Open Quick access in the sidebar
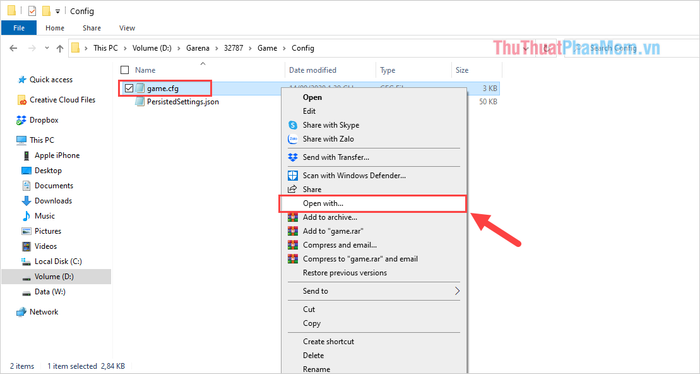 [x=51, y=80]
